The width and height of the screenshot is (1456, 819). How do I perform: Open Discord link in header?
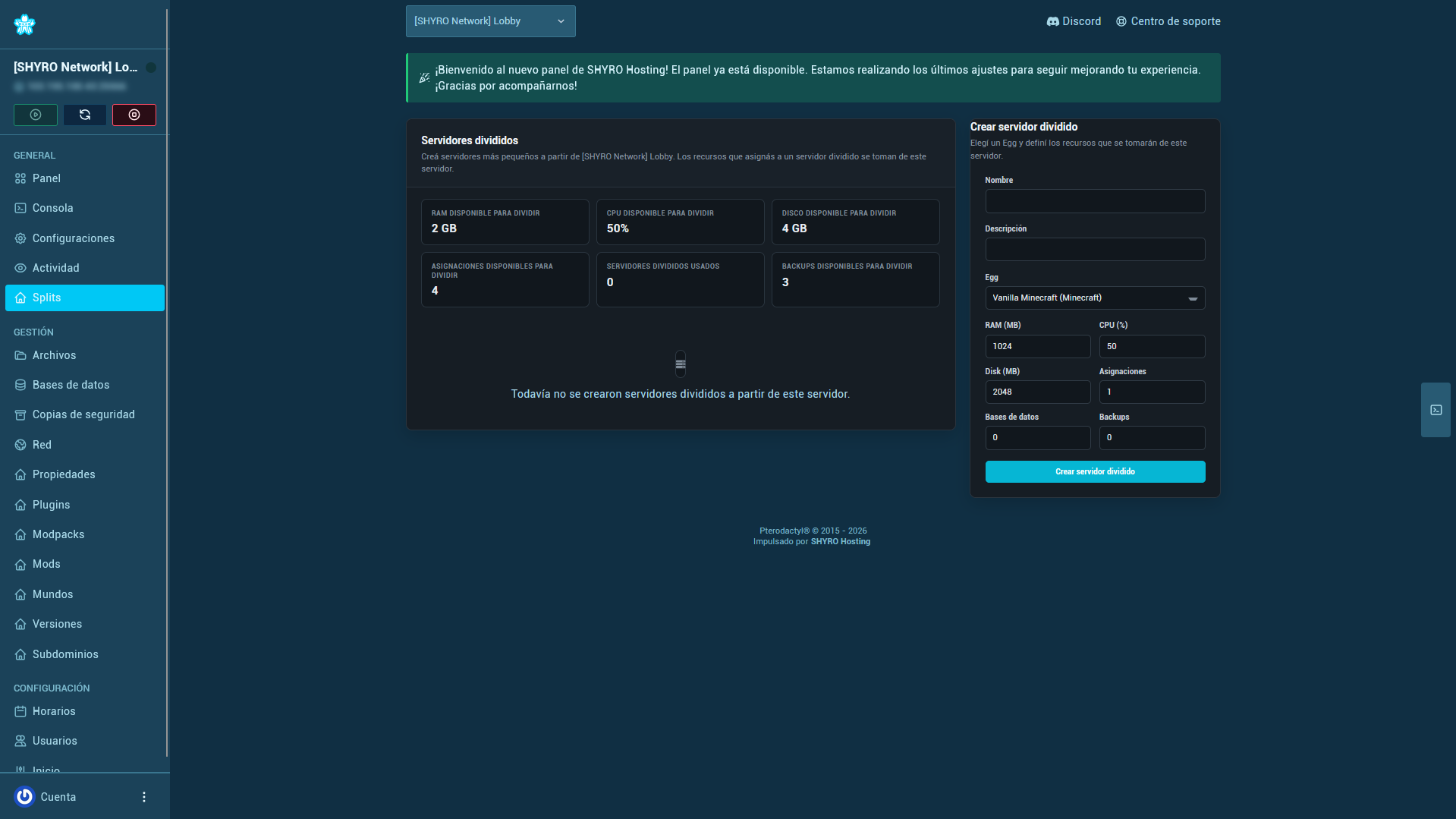click(1074, 21)
